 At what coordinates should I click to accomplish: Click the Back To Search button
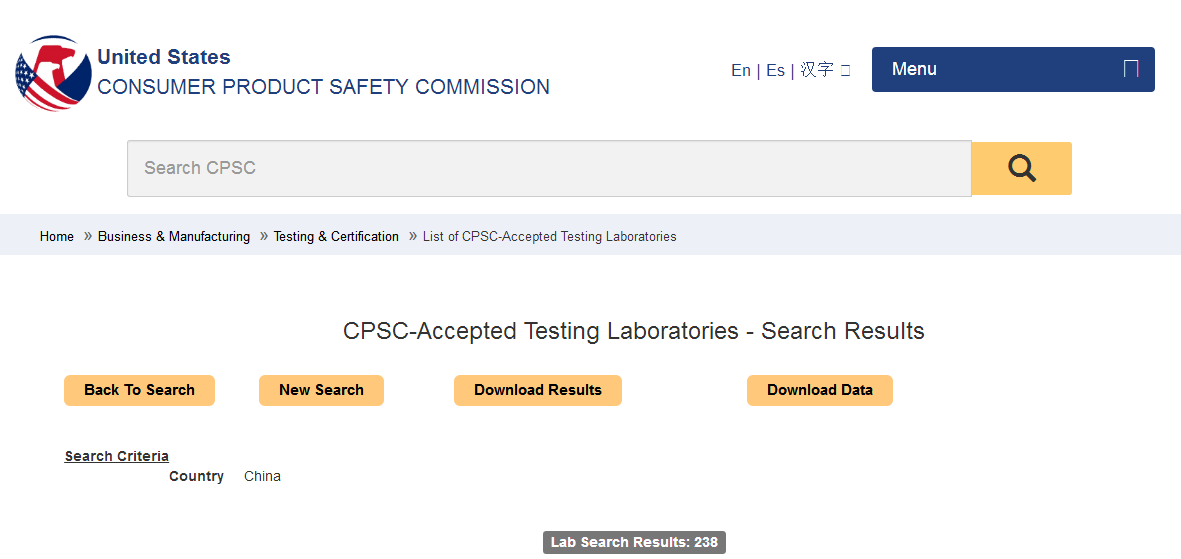pos(139,390)
